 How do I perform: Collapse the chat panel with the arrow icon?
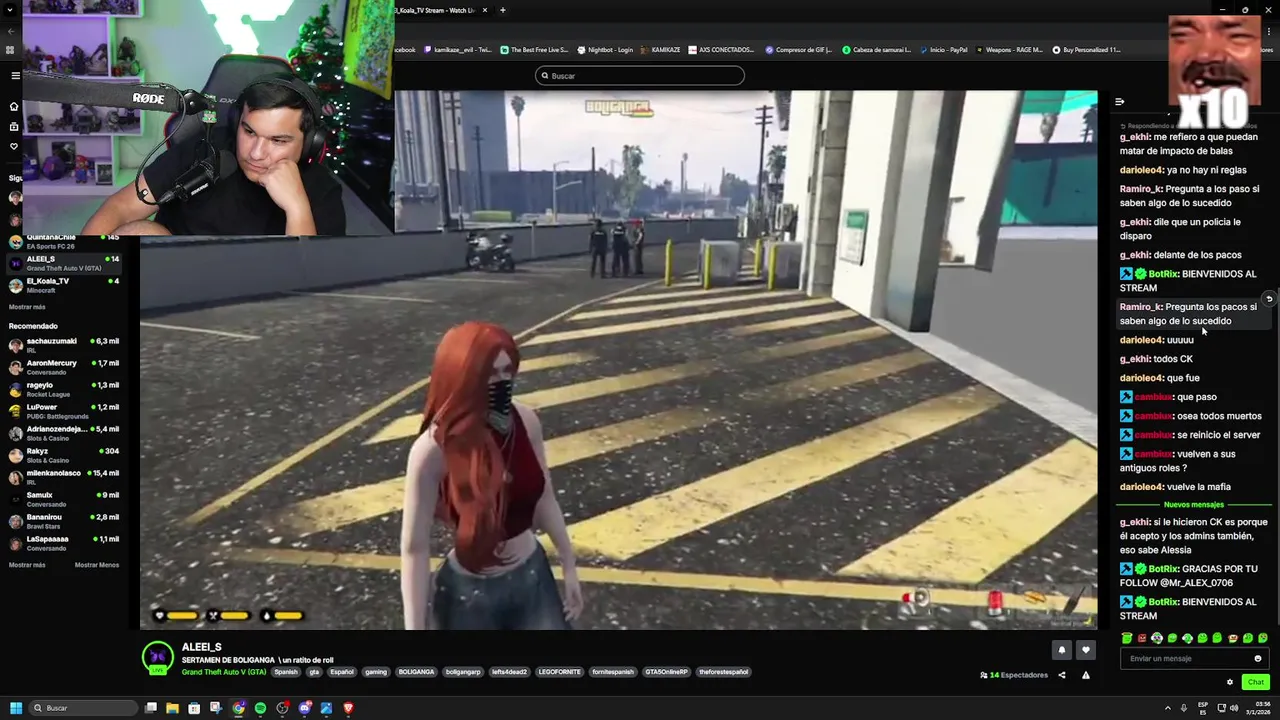click(x=1119, y=101)
